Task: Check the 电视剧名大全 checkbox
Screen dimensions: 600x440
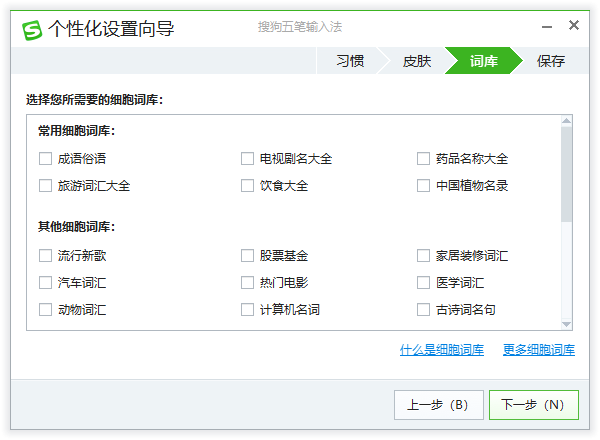Action: [x=247, y=158]
